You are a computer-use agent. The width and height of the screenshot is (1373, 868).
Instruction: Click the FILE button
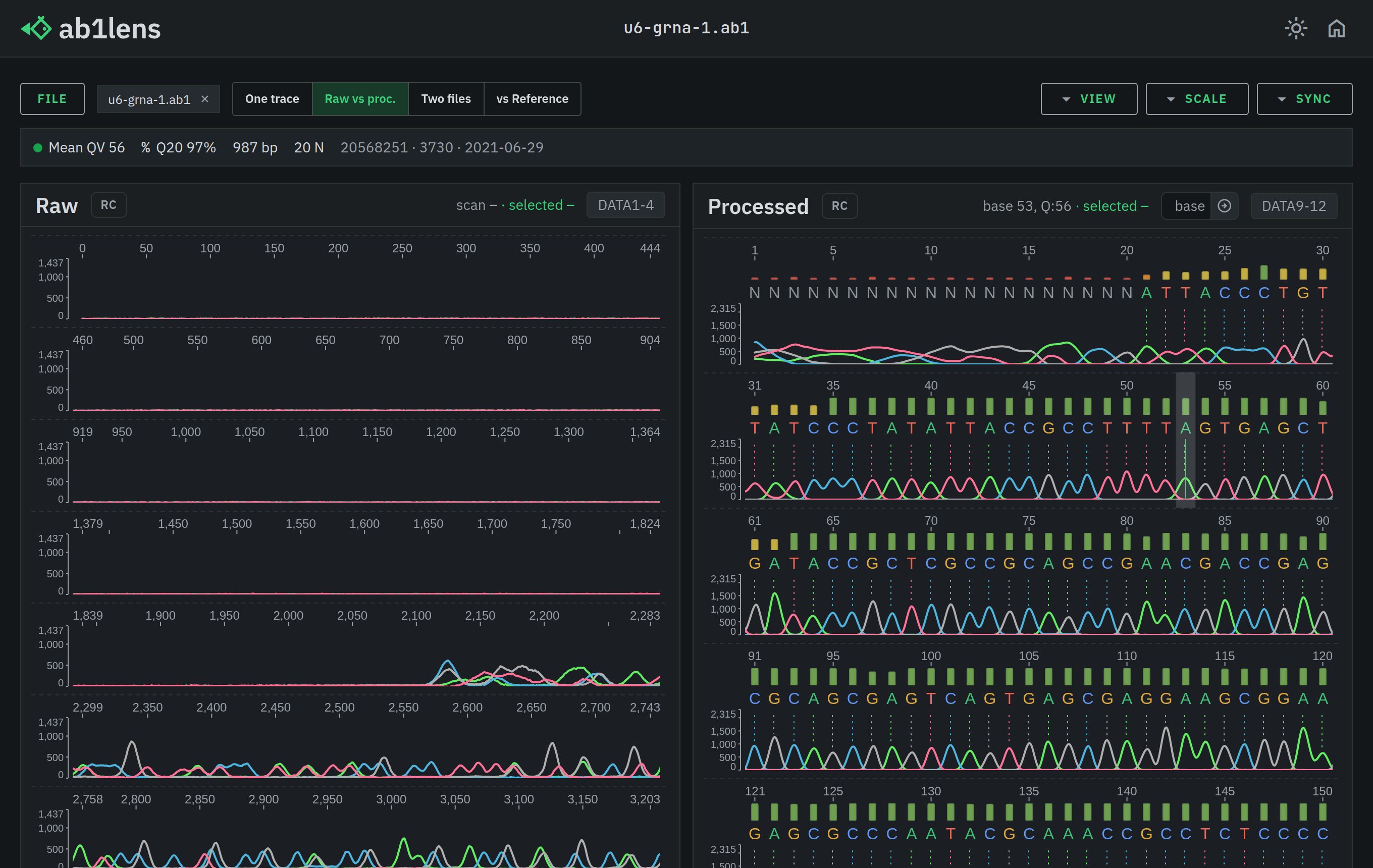pos(52,98)
